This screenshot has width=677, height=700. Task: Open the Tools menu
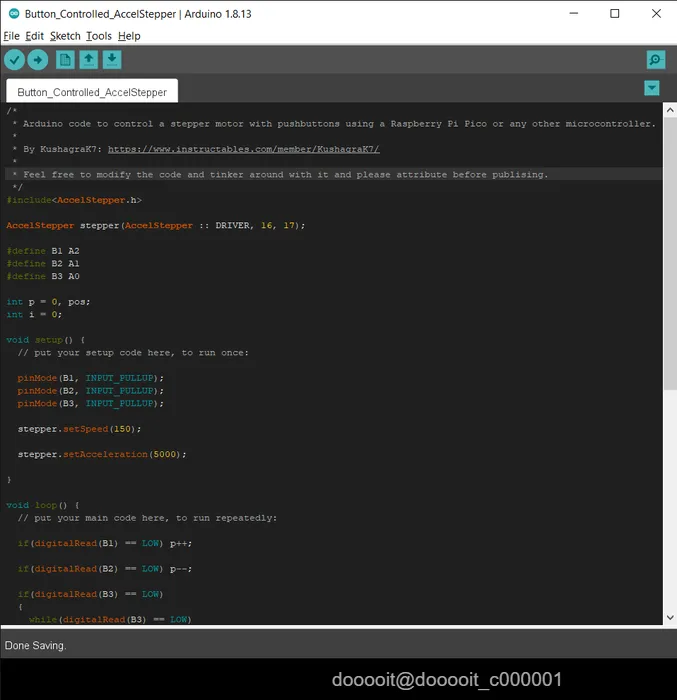(99, 36)
